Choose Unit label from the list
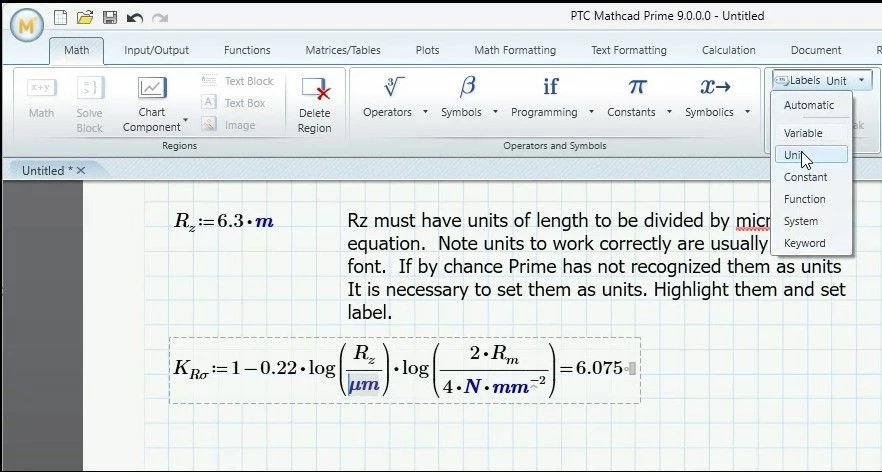Image resolution: width=882 pixels, height=472 pixels. [x=811, y=155]
